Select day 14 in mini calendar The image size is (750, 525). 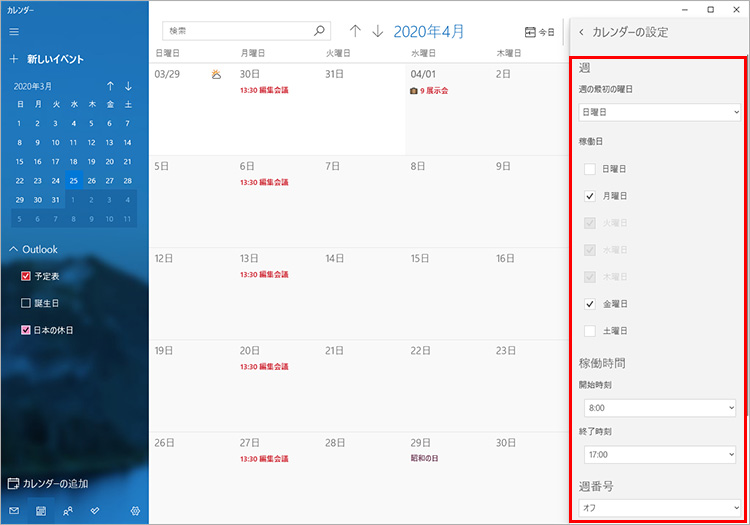pyautogui.click(x=127, y=142)
